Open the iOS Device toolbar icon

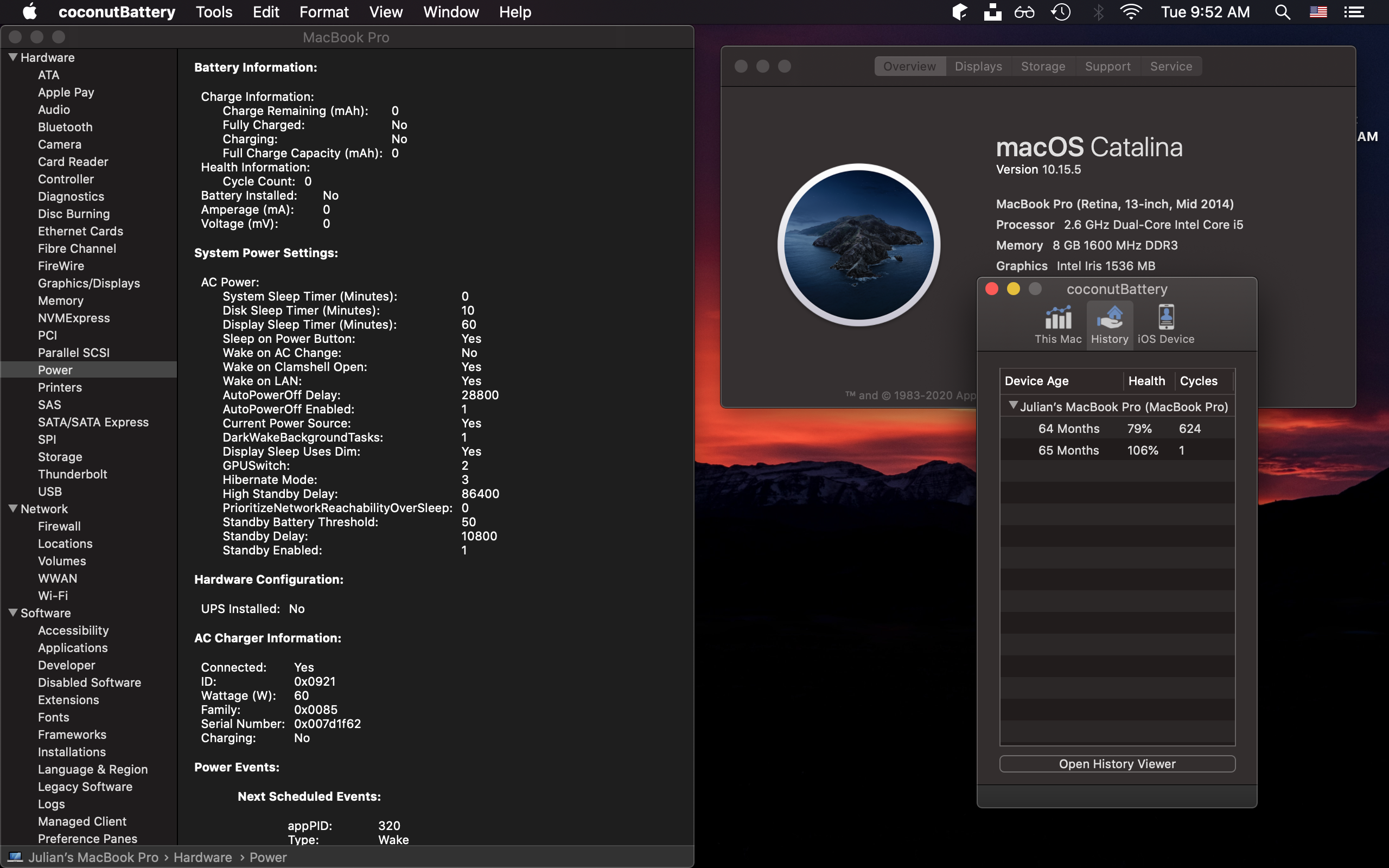click(x=1165, y=324)
